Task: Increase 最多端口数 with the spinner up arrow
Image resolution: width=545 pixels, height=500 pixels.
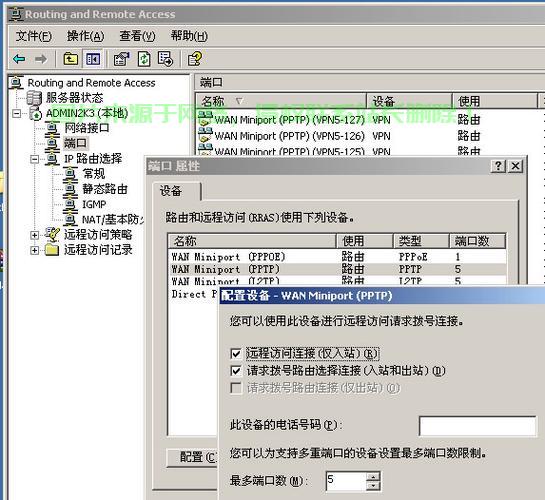Action: (373, 476)
